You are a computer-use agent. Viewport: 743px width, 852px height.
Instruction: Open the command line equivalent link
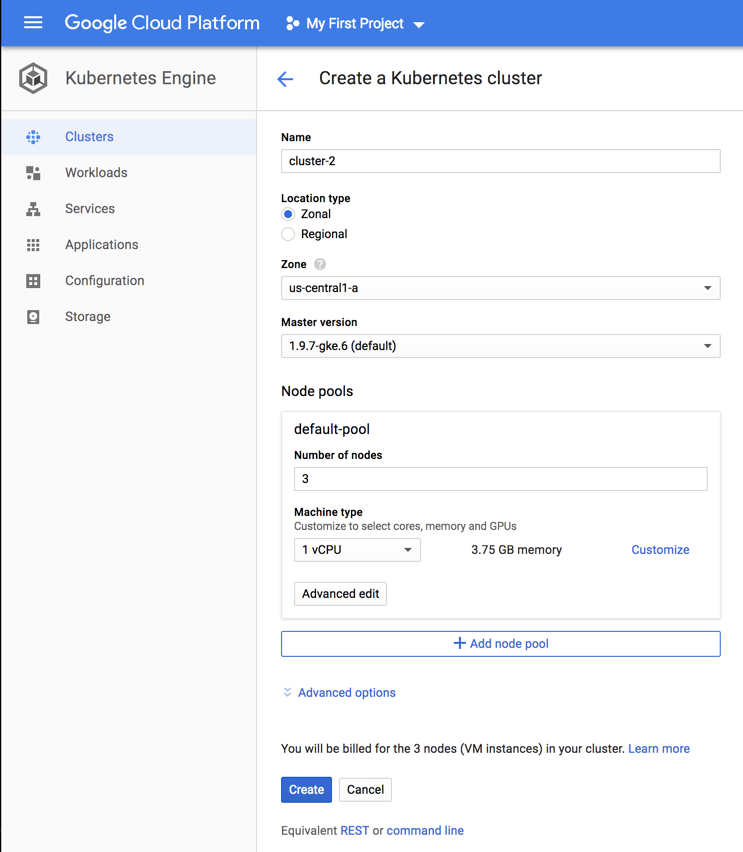coord(424,830)
